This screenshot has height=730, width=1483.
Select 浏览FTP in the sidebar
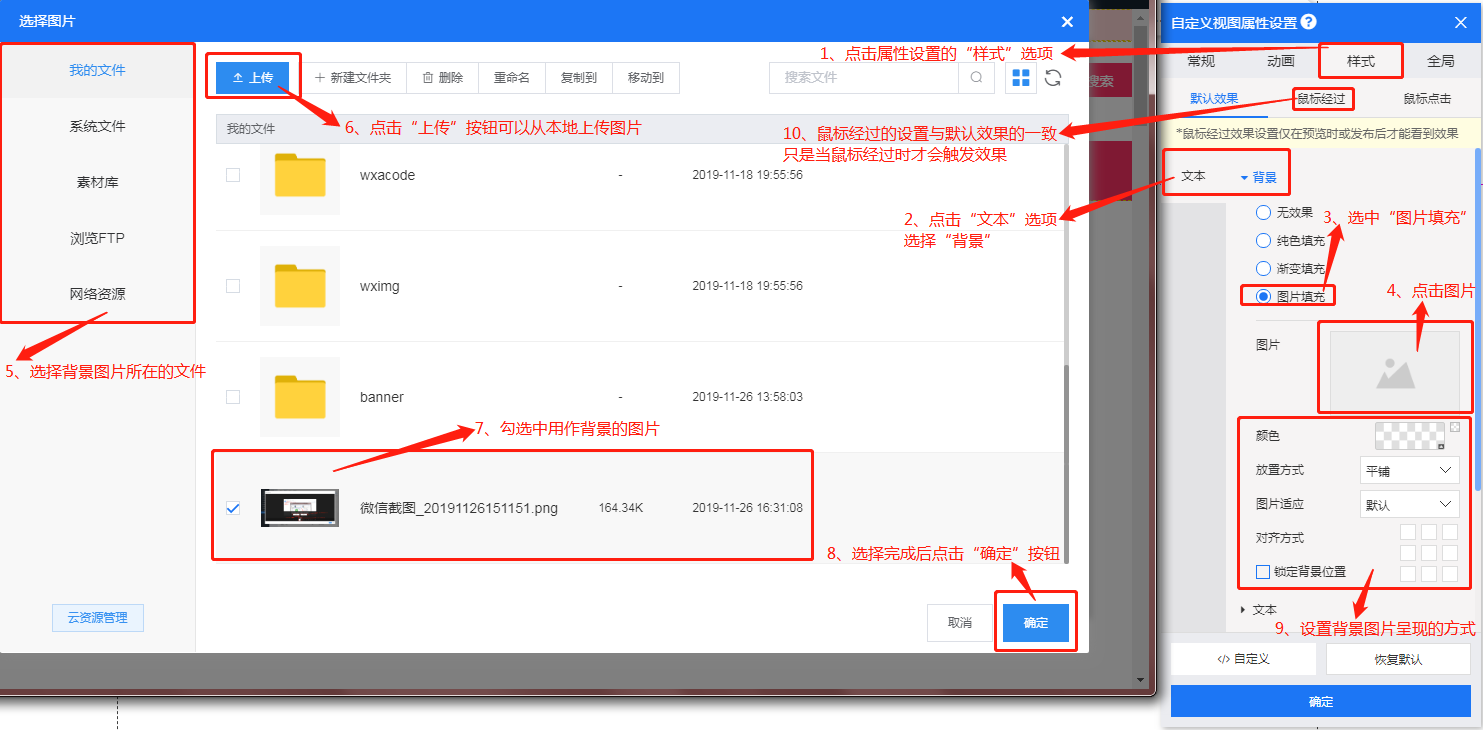[x=97, y=238]
